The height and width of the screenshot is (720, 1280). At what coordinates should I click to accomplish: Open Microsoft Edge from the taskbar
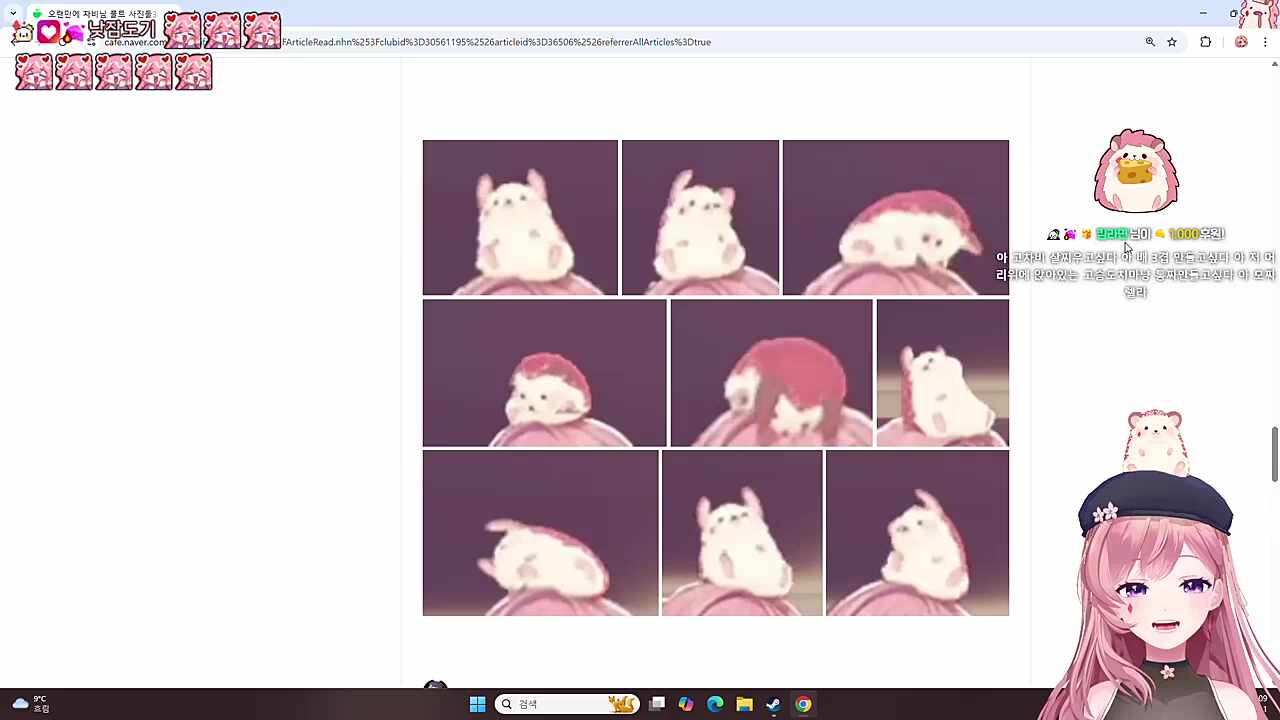point(715,704)
